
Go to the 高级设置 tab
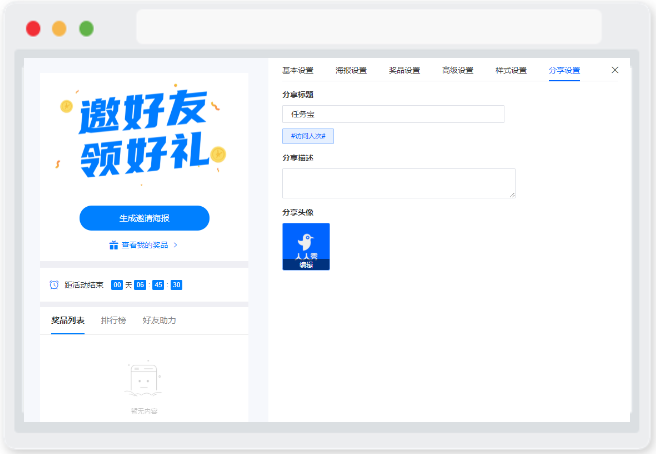point(458,70)
